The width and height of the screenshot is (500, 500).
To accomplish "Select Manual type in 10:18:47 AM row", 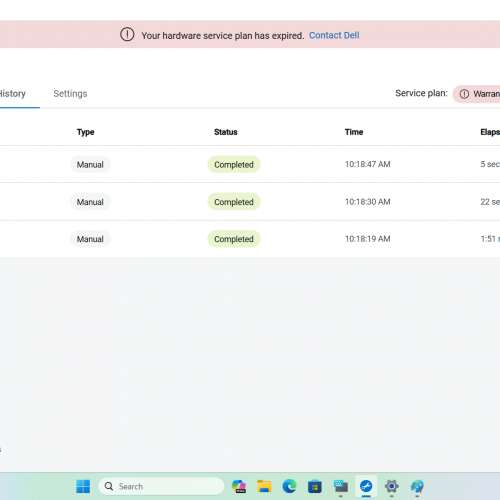I will [x=90, y=165].
